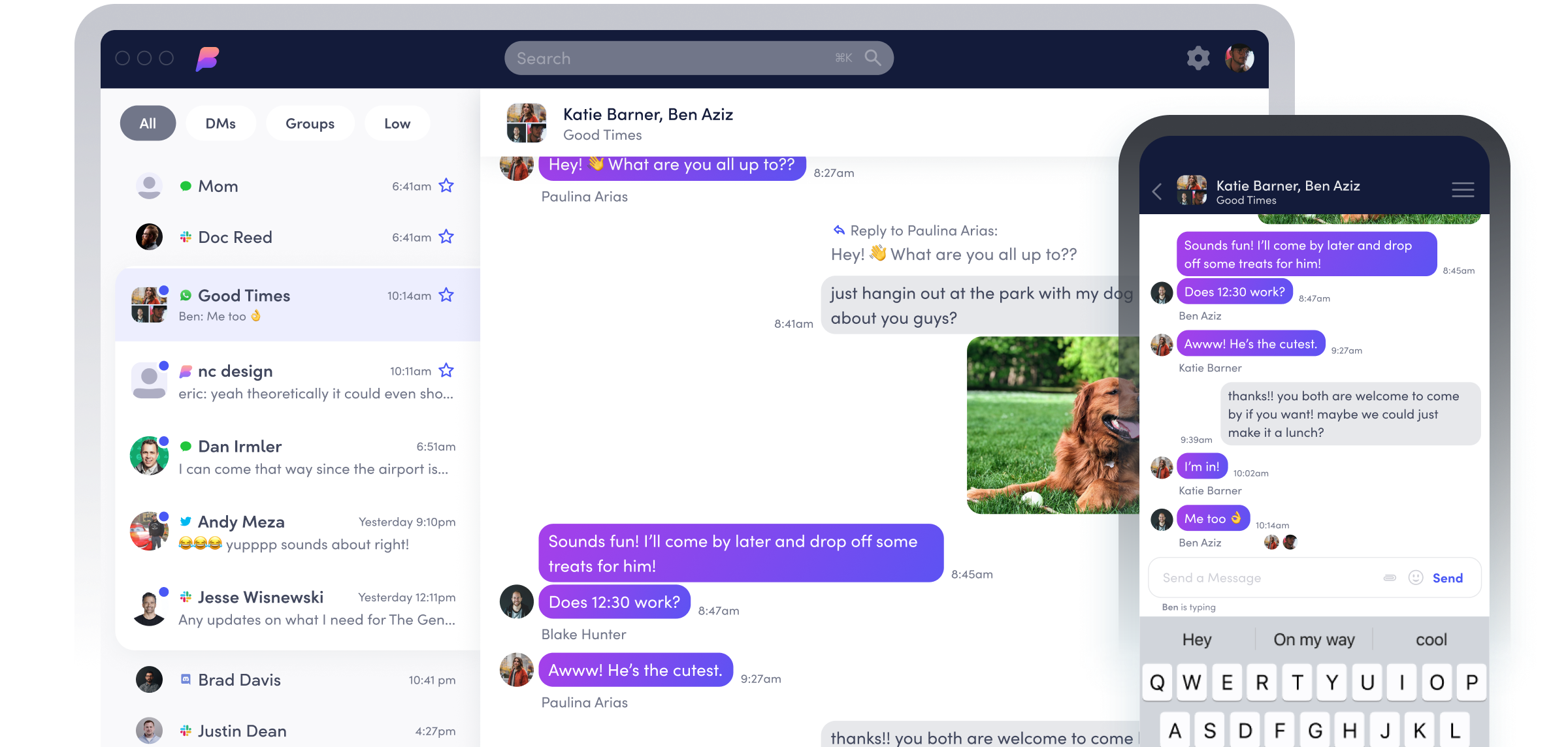Click reply arrow to Paulina Arias

(x=839, y=230)
